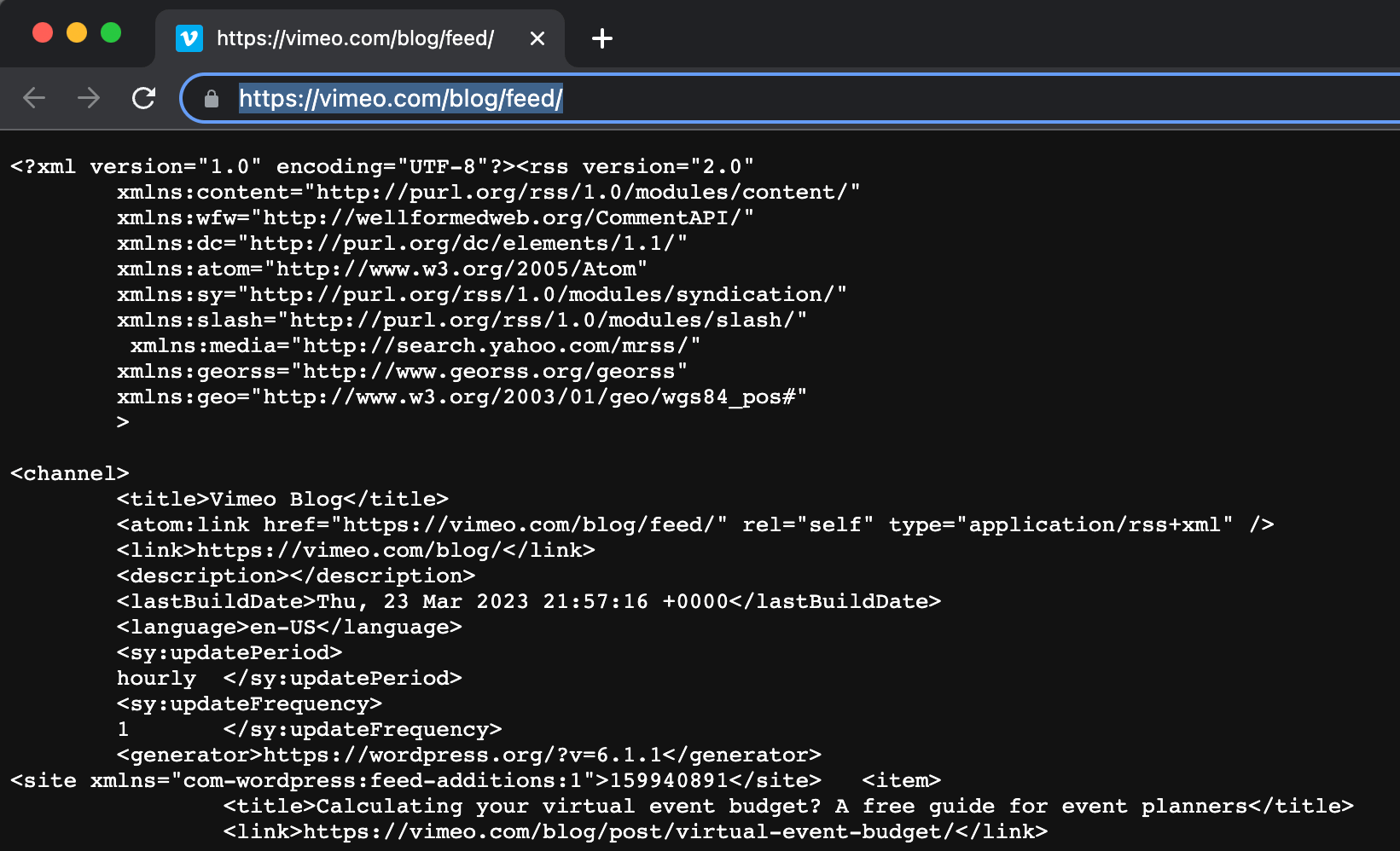Viewport: 1400px width, 851px height.
Task: Click the xmlns:slash namespace line
Action: pyautogui.click(x=462, y=320)
